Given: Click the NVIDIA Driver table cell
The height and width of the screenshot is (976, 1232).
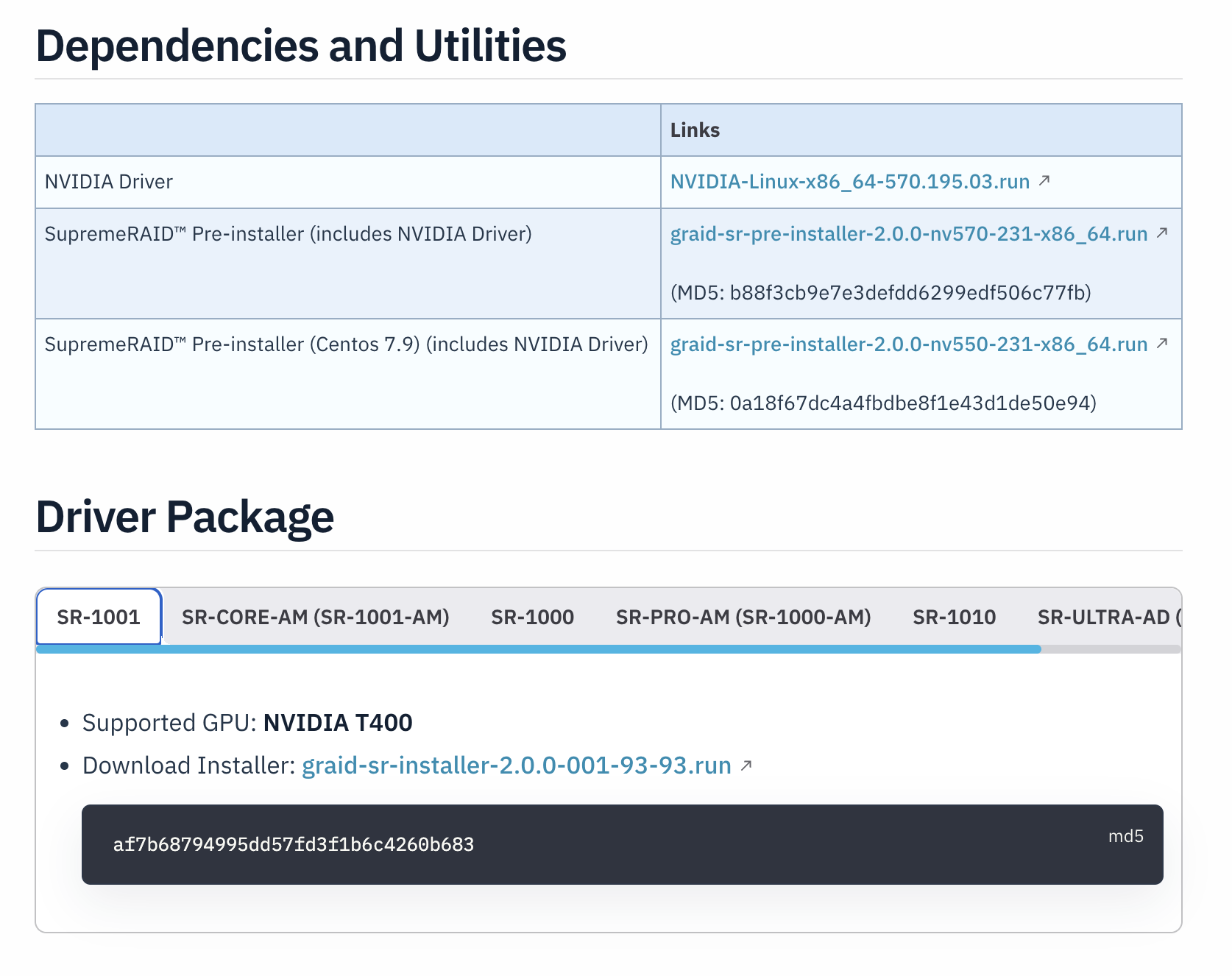Looking at the screenshot, I should (x=348, y=182).
